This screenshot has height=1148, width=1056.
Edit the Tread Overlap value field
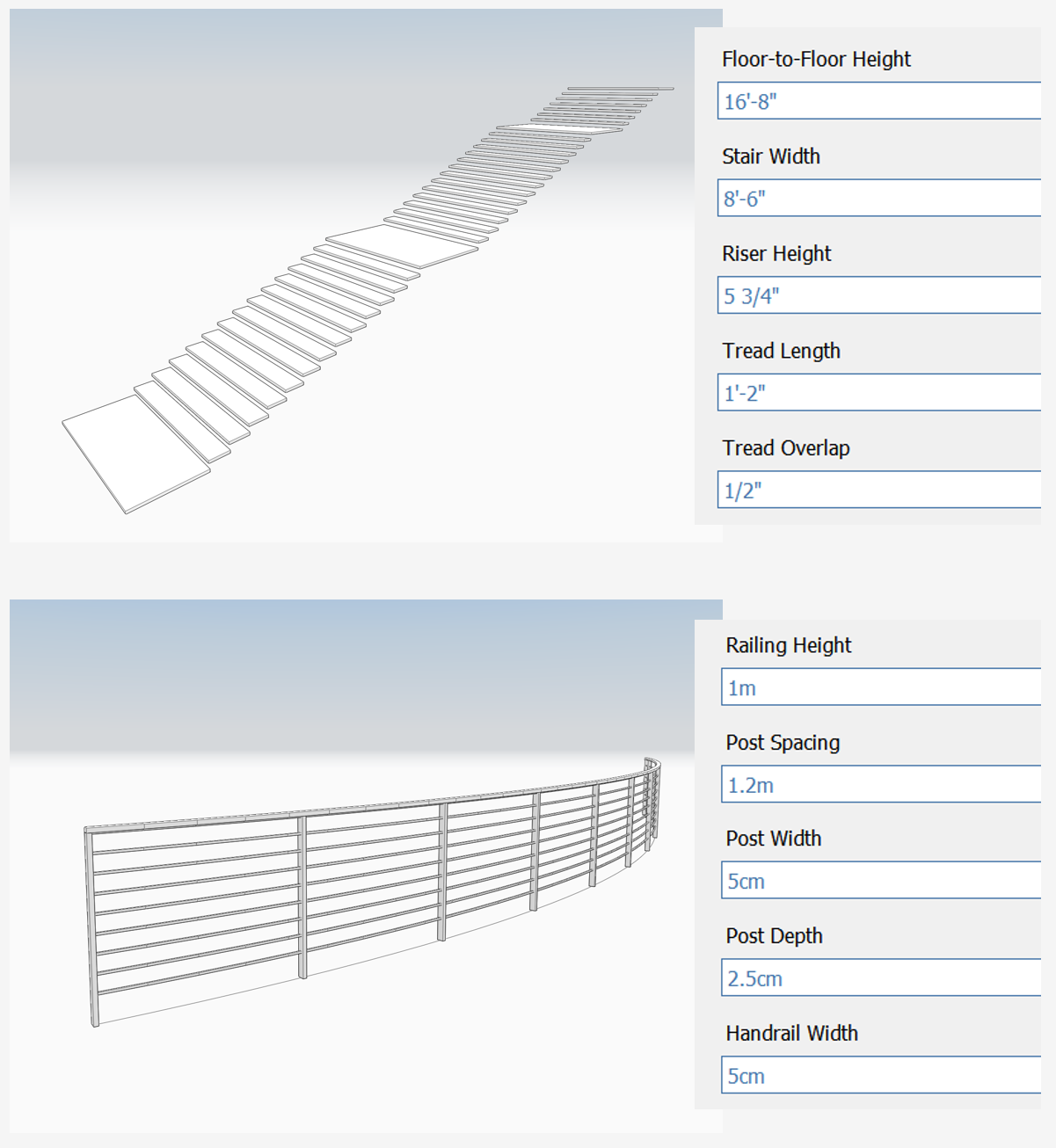click(x=879, y=490)
